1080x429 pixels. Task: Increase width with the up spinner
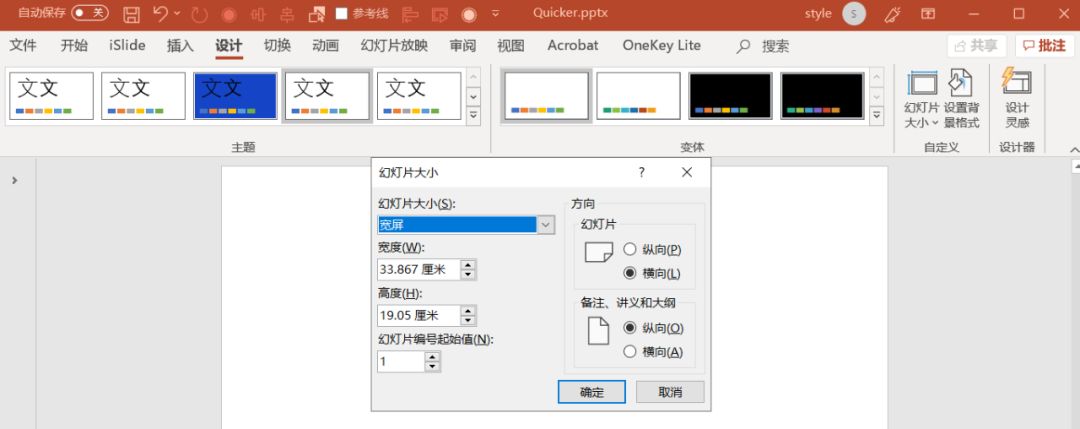pos(468,265)
